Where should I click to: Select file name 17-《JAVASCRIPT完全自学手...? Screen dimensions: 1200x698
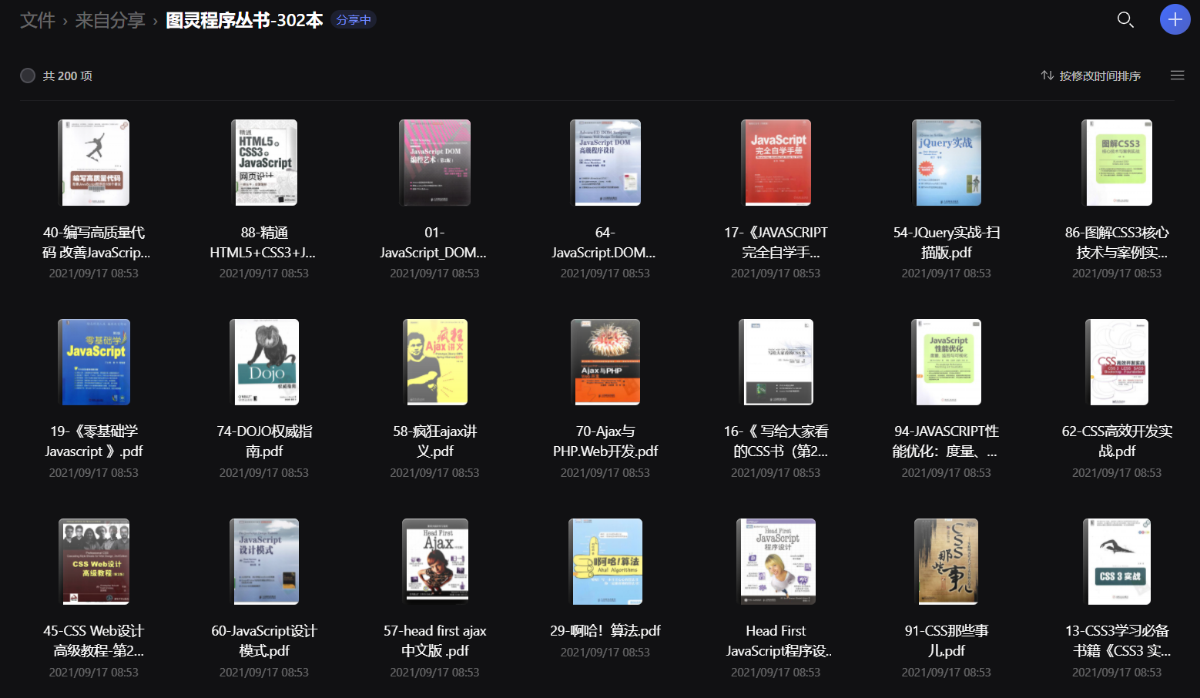[x=776, y=242]
